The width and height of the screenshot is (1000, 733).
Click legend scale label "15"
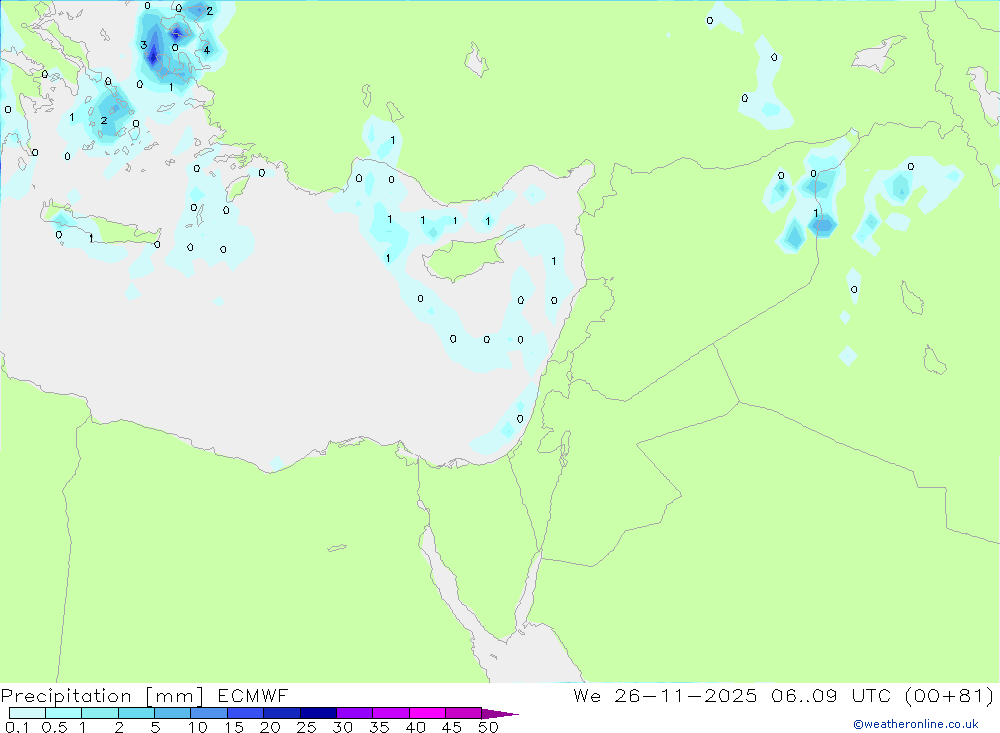tap(234, 727)
